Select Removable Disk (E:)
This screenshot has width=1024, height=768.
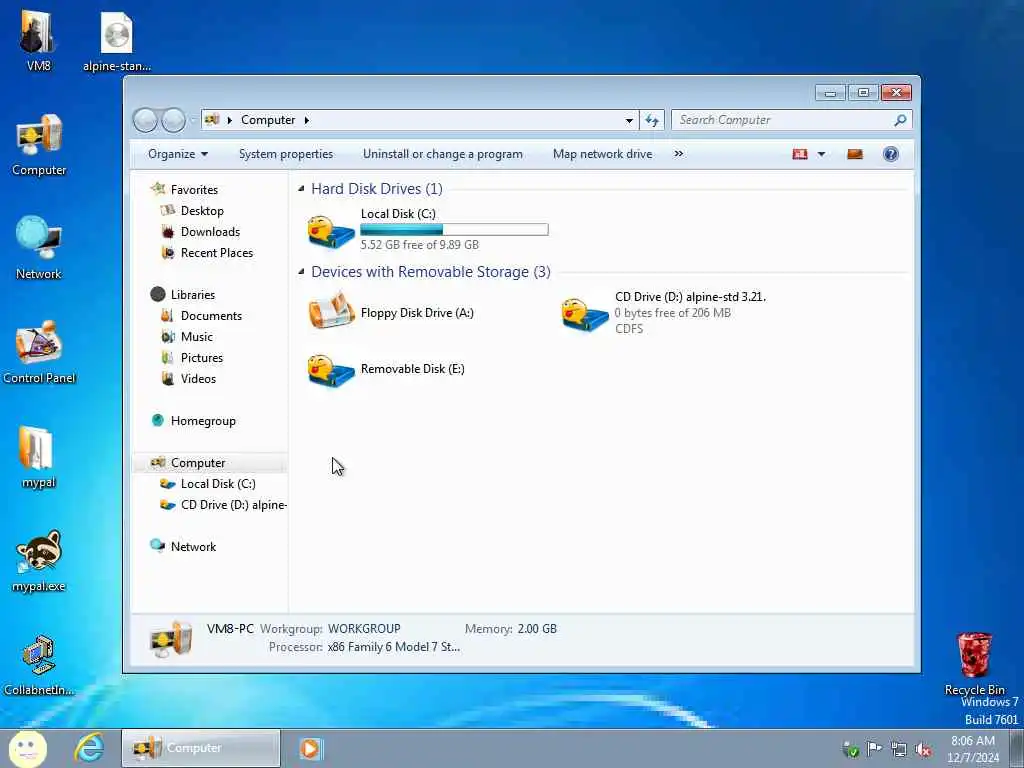click(387, 369)
